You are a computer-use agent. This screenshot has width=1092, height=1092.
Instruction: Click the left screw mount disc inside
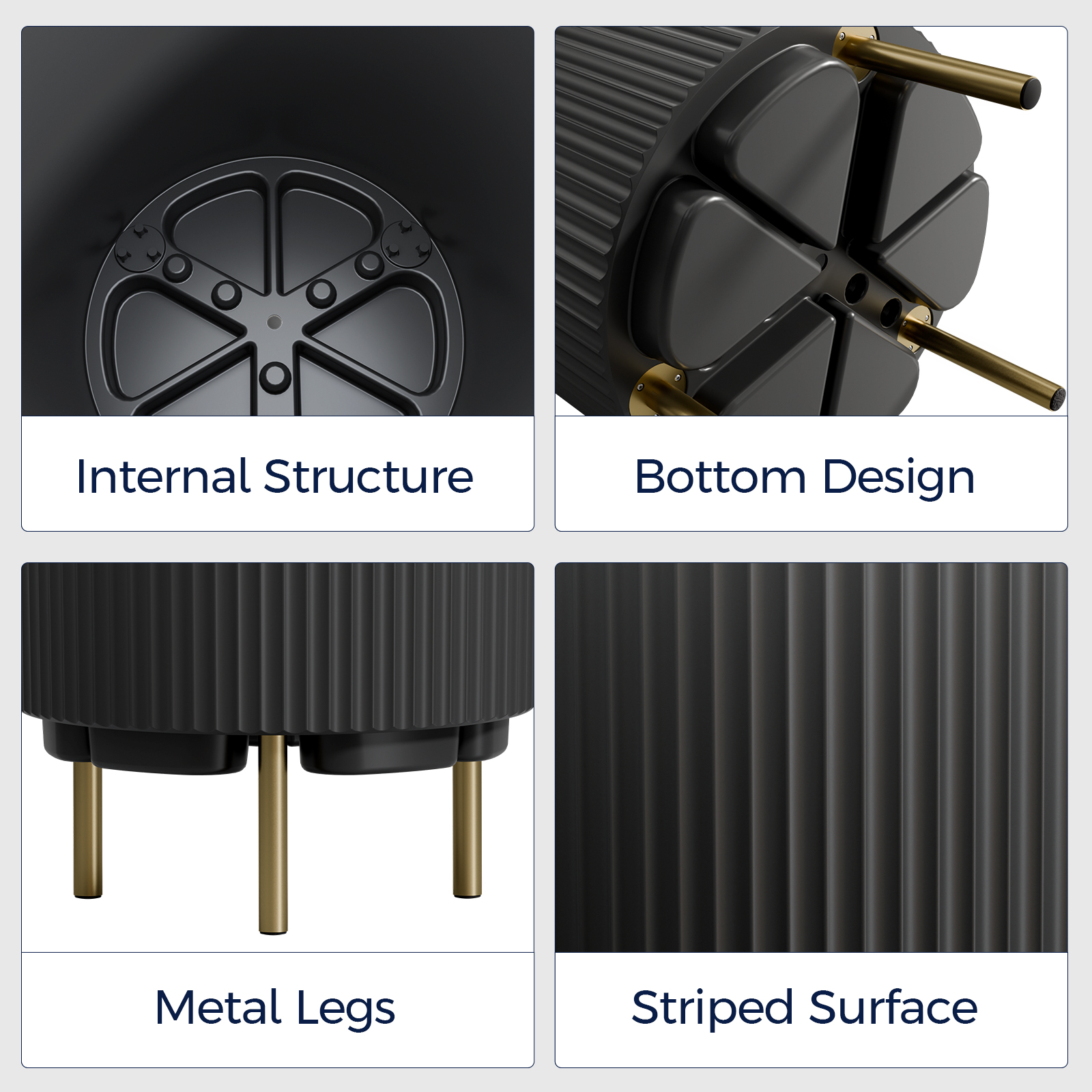click(141, 248)
